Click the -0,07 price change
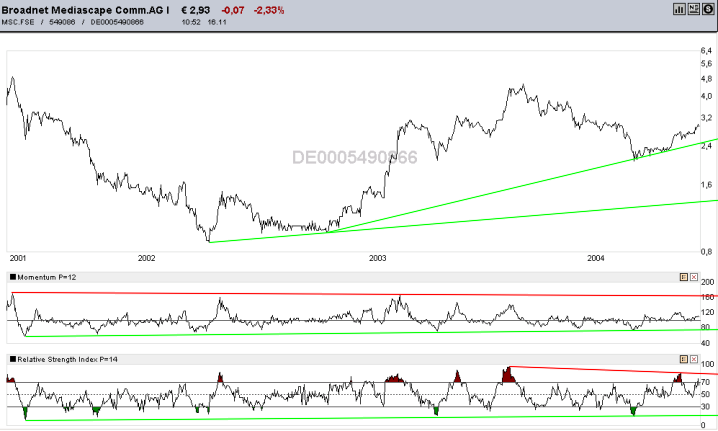This screenshot has width=718, height=431. (x=233, y=10)
